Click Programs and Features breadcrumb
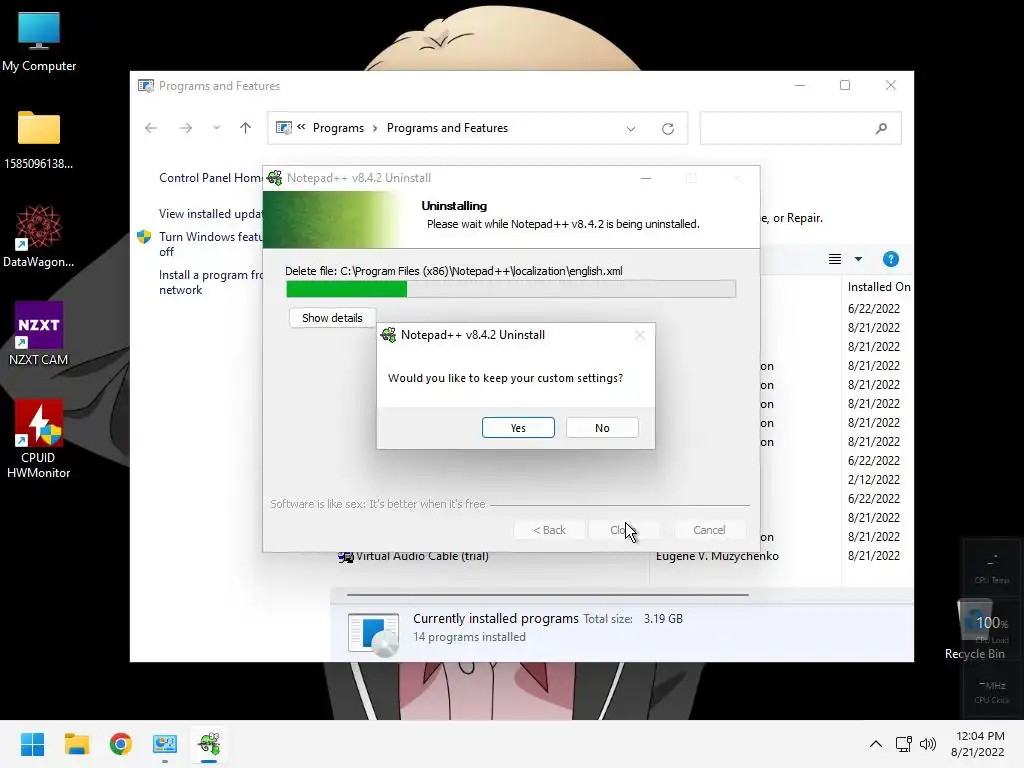The width and height of the screenshot is (1024, 768). (x=447, y=128)
